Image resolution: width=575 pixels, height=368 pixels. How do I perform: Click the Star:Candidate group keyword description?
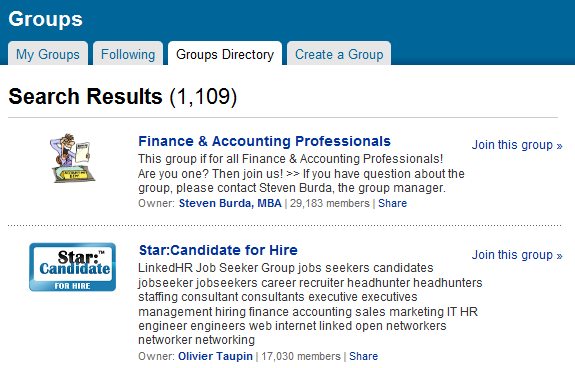point(310,304)
